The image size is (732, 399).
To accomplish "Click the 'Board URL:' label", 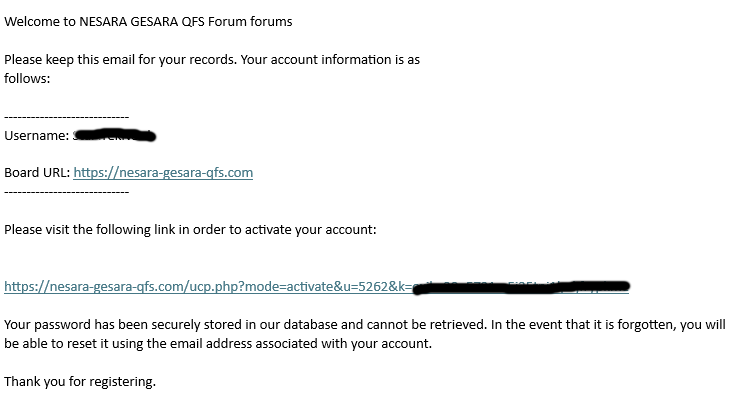I will 37,173.
